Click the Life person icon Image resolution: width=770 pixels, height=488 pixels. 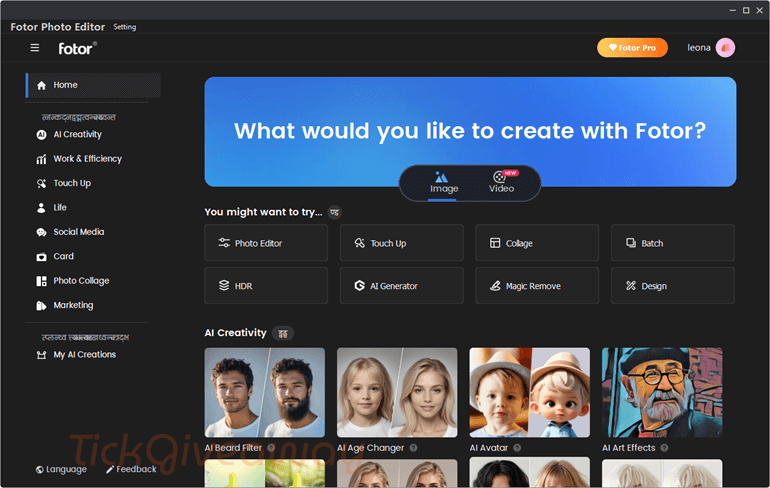(x=41, y=208)
